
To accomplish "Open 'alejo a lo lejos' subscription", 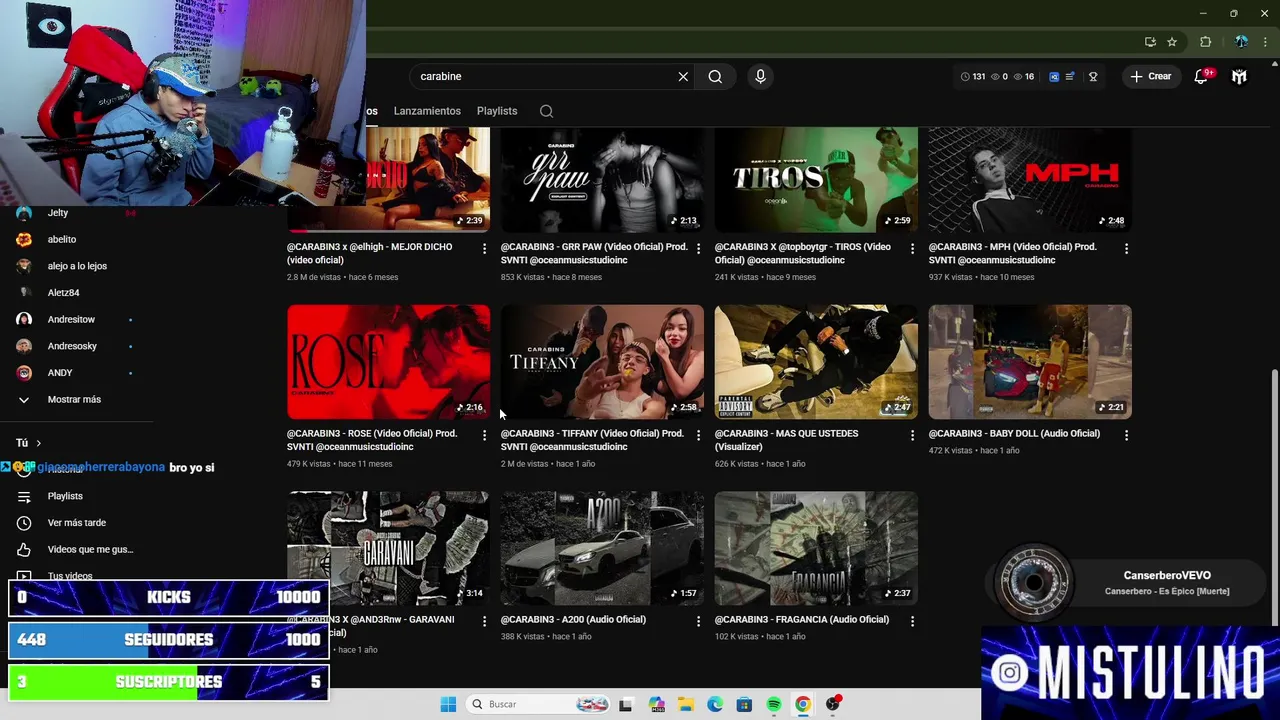I will [x=76, y=266].
